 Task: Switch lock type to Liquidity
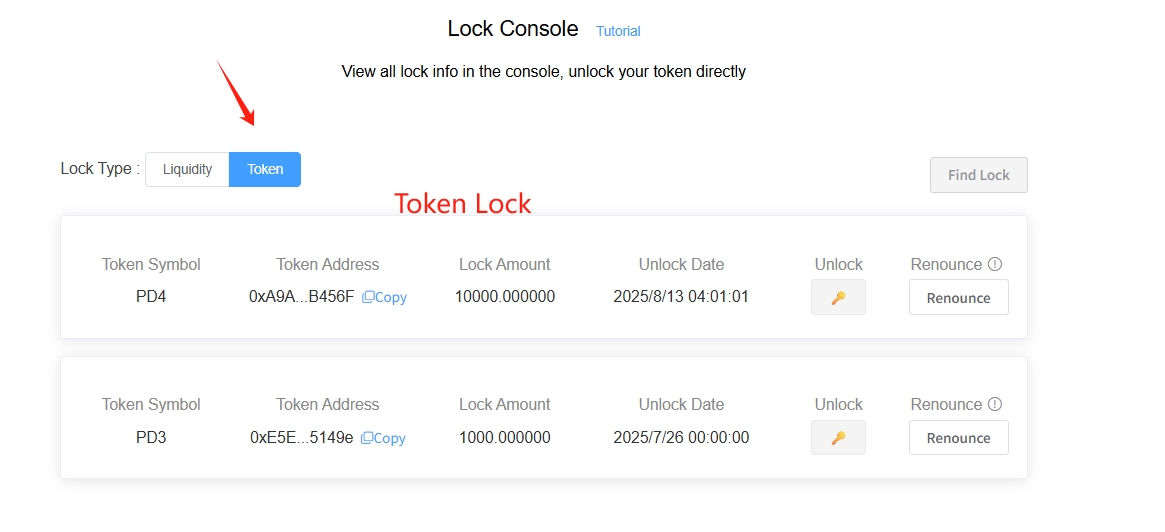click(187, 169)
